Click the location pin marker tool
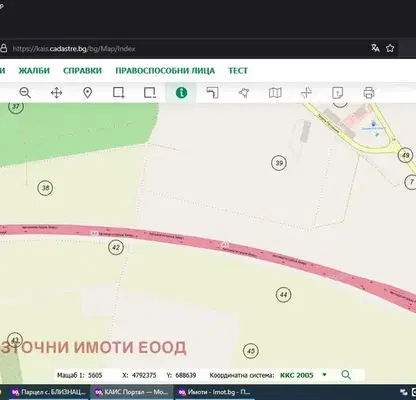 coord(87,93)
